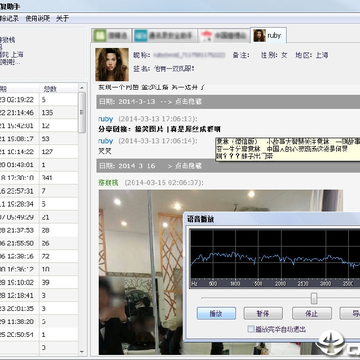The image size is (360, 360).
Task: Select row with total 341
Action: click(x=39, y=178)
